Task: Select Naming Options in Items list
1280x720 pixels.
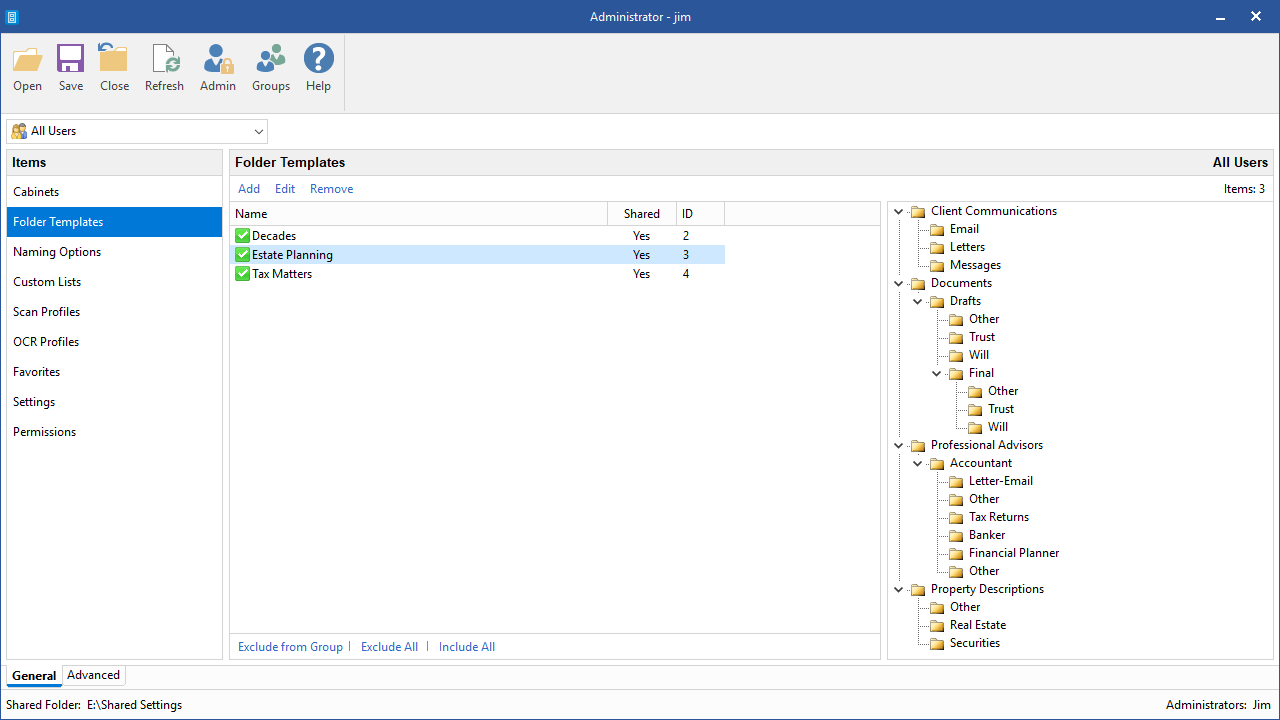Action: [x=114, y=252]
